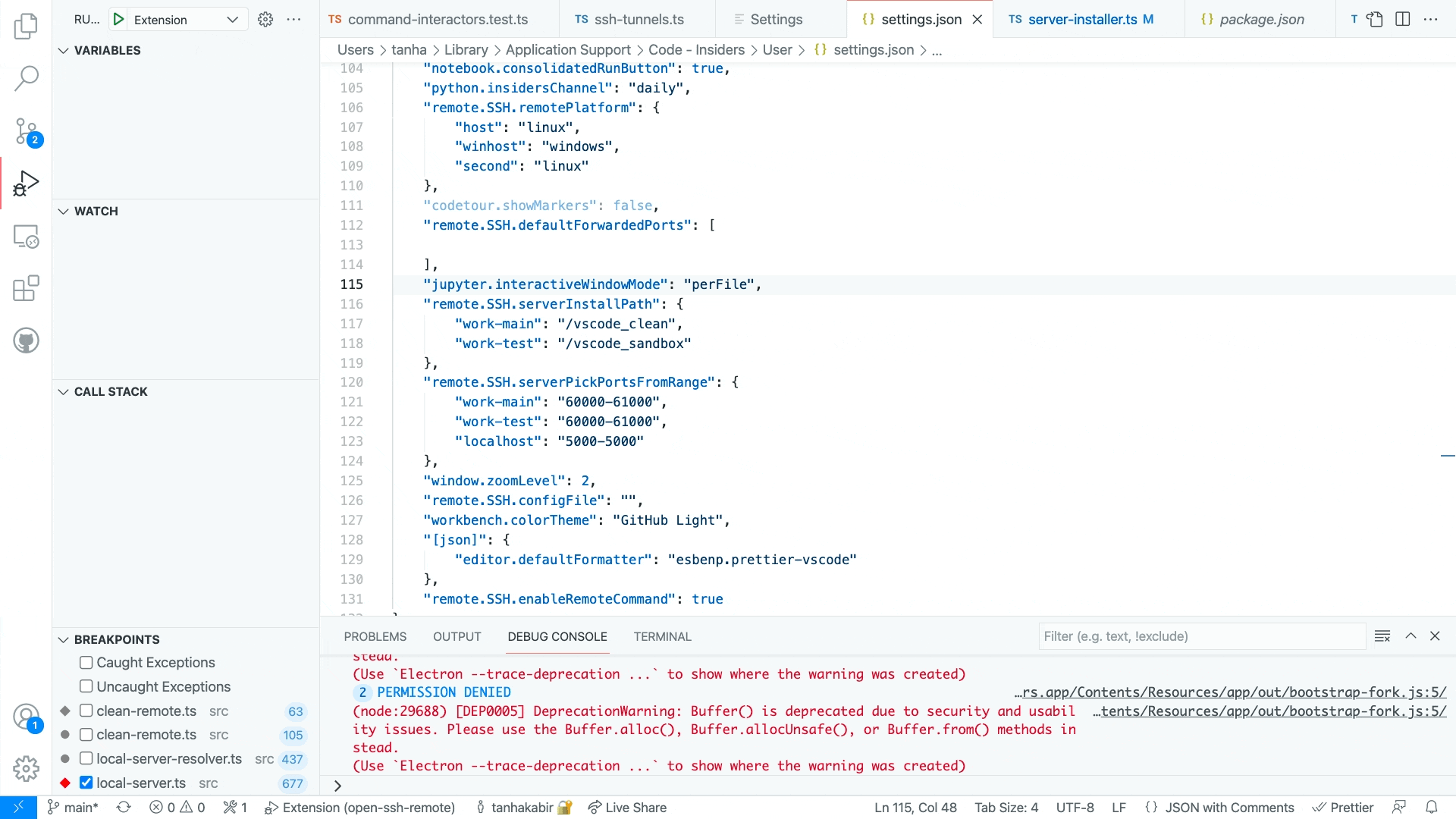Viewport: 1456px width, 819px height.
Task: Select the Run and Debug icon
Action: click(26, 184)
